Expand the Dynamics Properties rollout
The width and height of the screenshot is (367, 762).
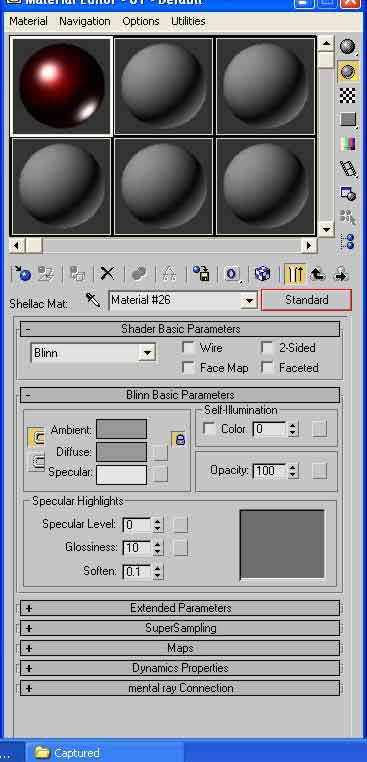(x=180, y=668)
